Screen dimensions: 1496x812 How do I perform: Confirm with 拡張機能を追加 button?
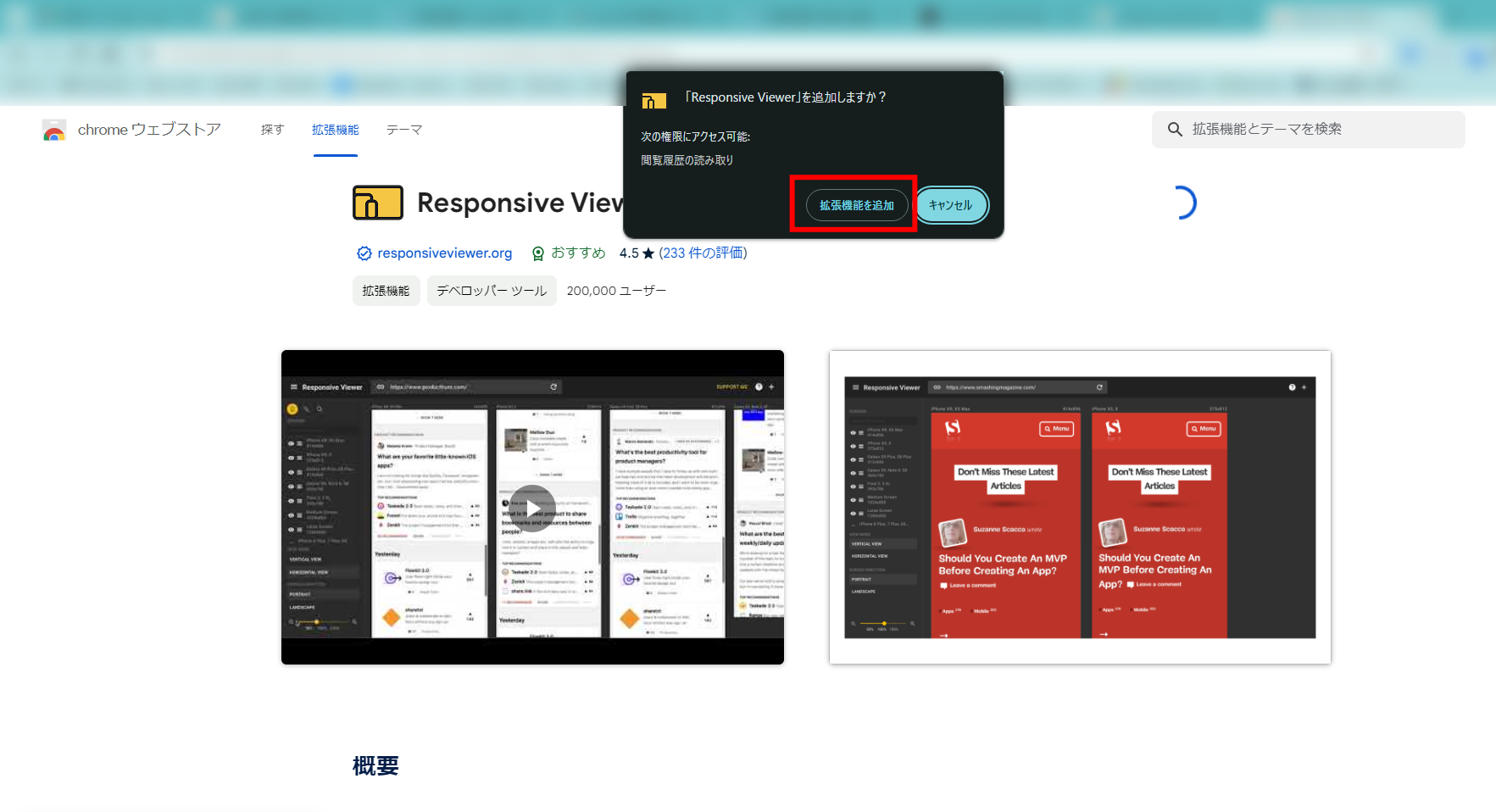(x=856, y=205)
